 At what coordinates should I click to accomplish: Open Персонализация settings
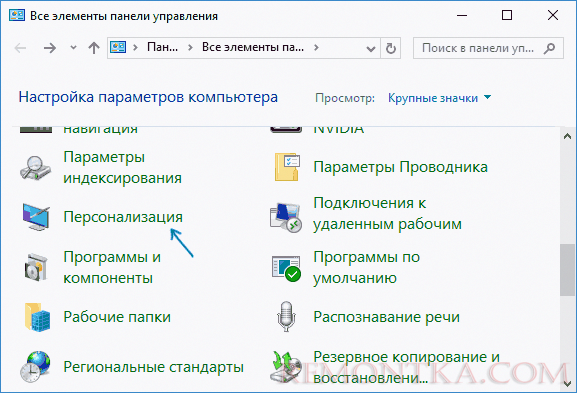pos(123,217)
